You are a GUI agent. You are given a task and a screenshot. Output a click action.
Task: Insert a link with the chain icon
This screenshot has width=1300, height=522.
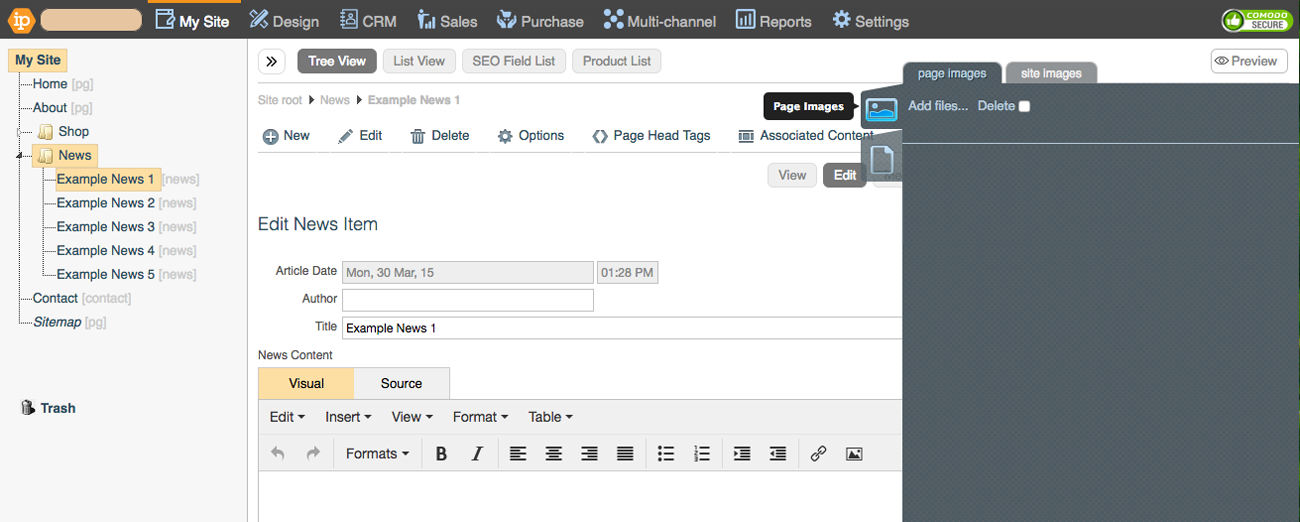pyautogui.click(x=818, y=454)
